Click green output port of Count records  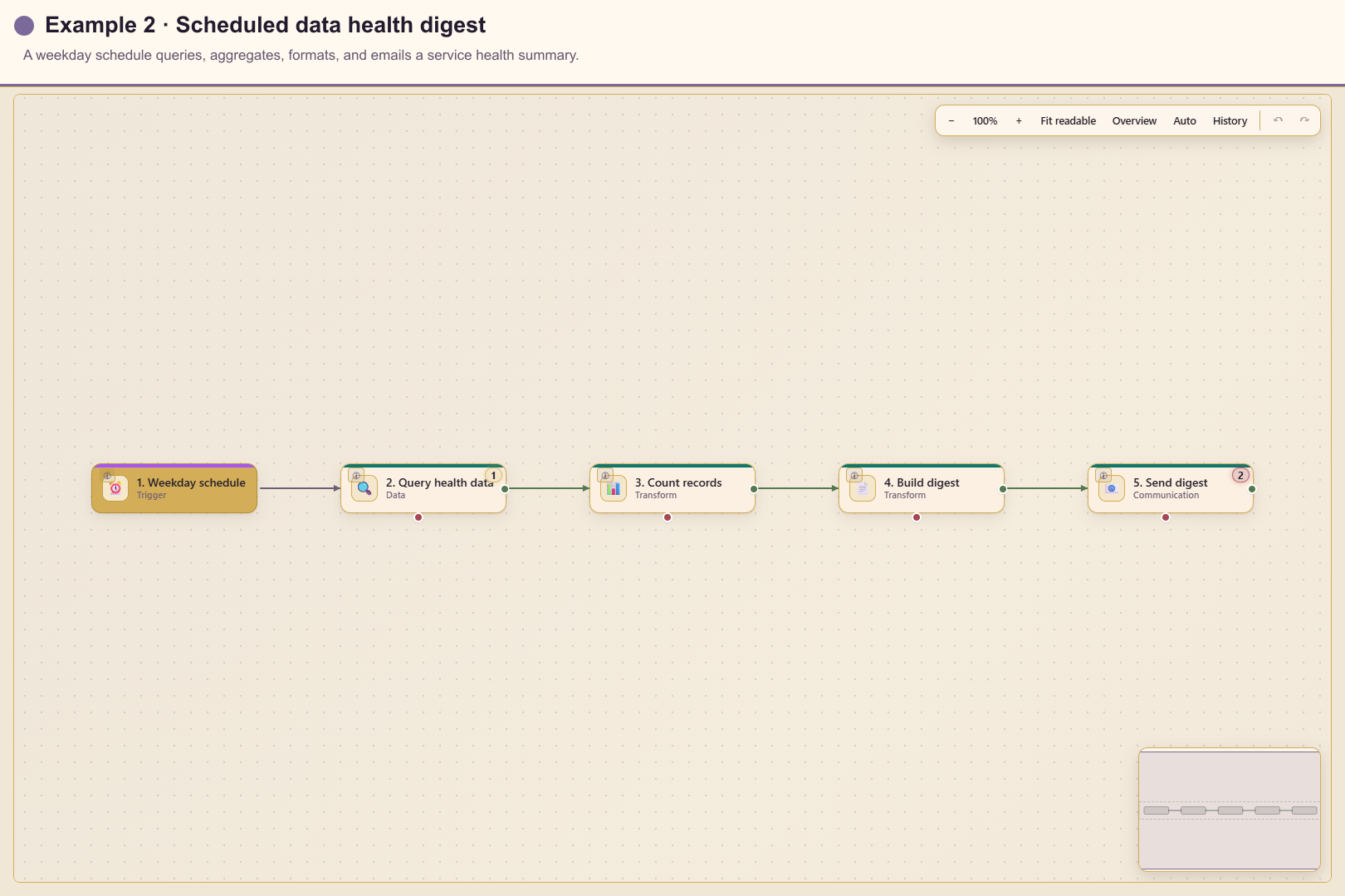pyautogui.click(x=754, y=489)
